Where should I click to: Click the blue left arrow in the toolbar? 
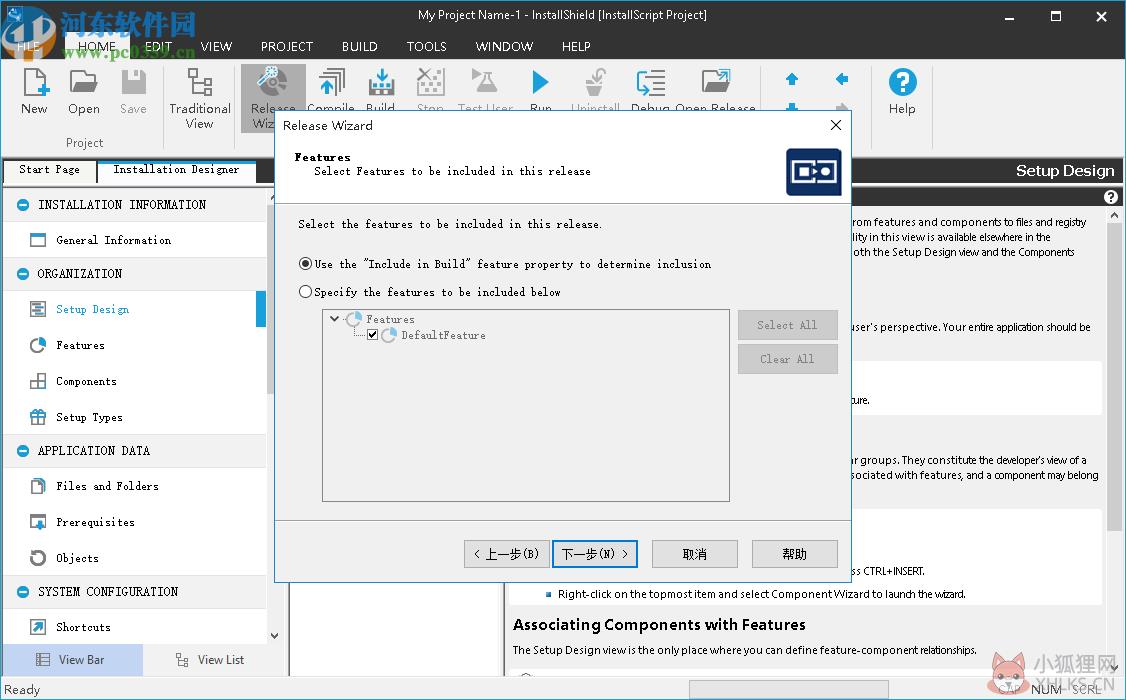point(842,79)
